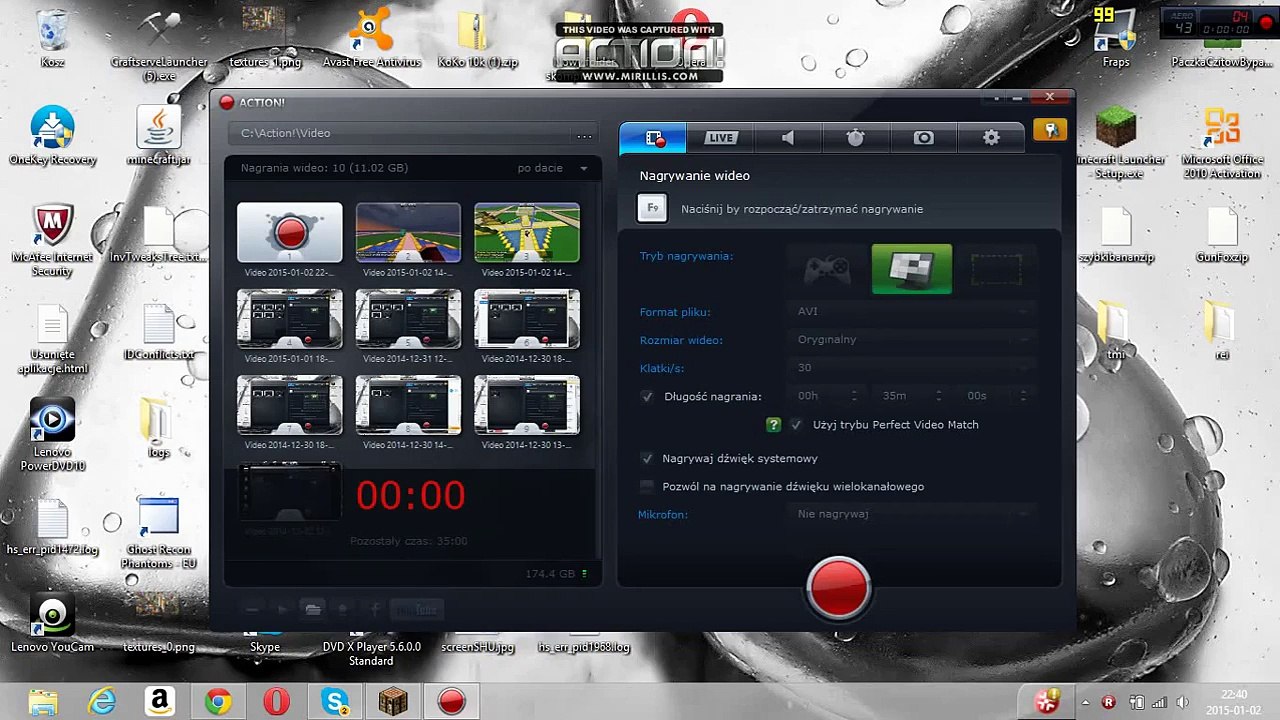Open Amazon from the taskbar

coord(160,702)
